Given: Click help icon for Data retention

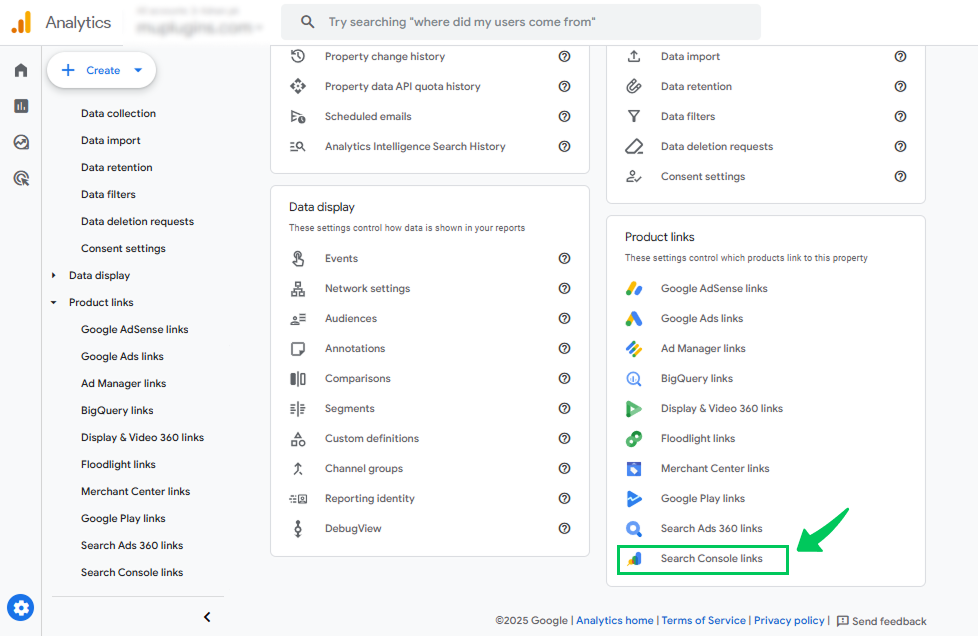Looking at the screenshot, I should pyautogui.click(x=900, y=86).
